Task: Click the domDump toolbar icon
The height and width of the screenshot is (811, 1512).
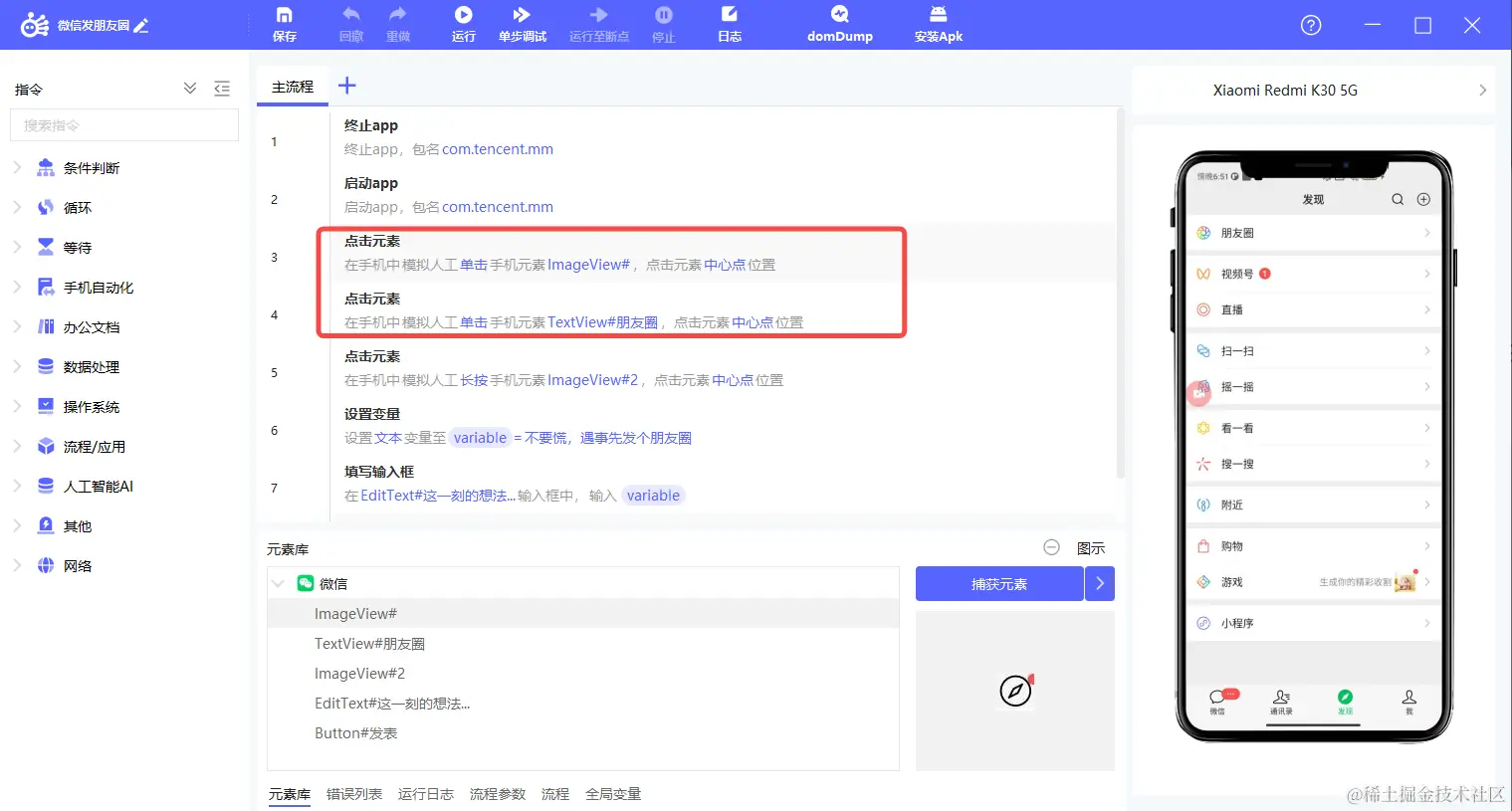Action: (x=840, y=15)
